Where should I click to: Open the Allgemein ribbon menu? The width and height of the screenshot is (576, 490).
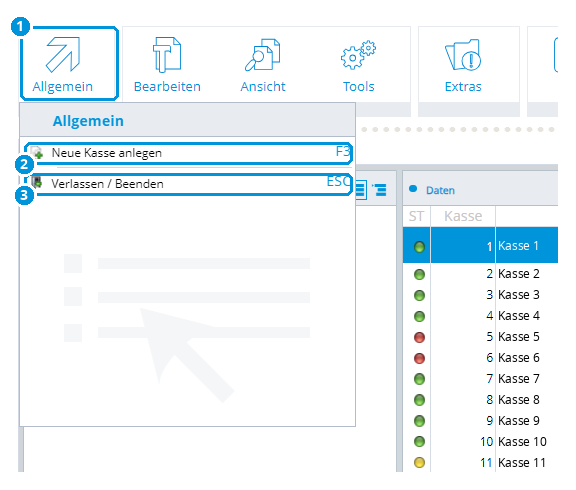pos(69,64)
